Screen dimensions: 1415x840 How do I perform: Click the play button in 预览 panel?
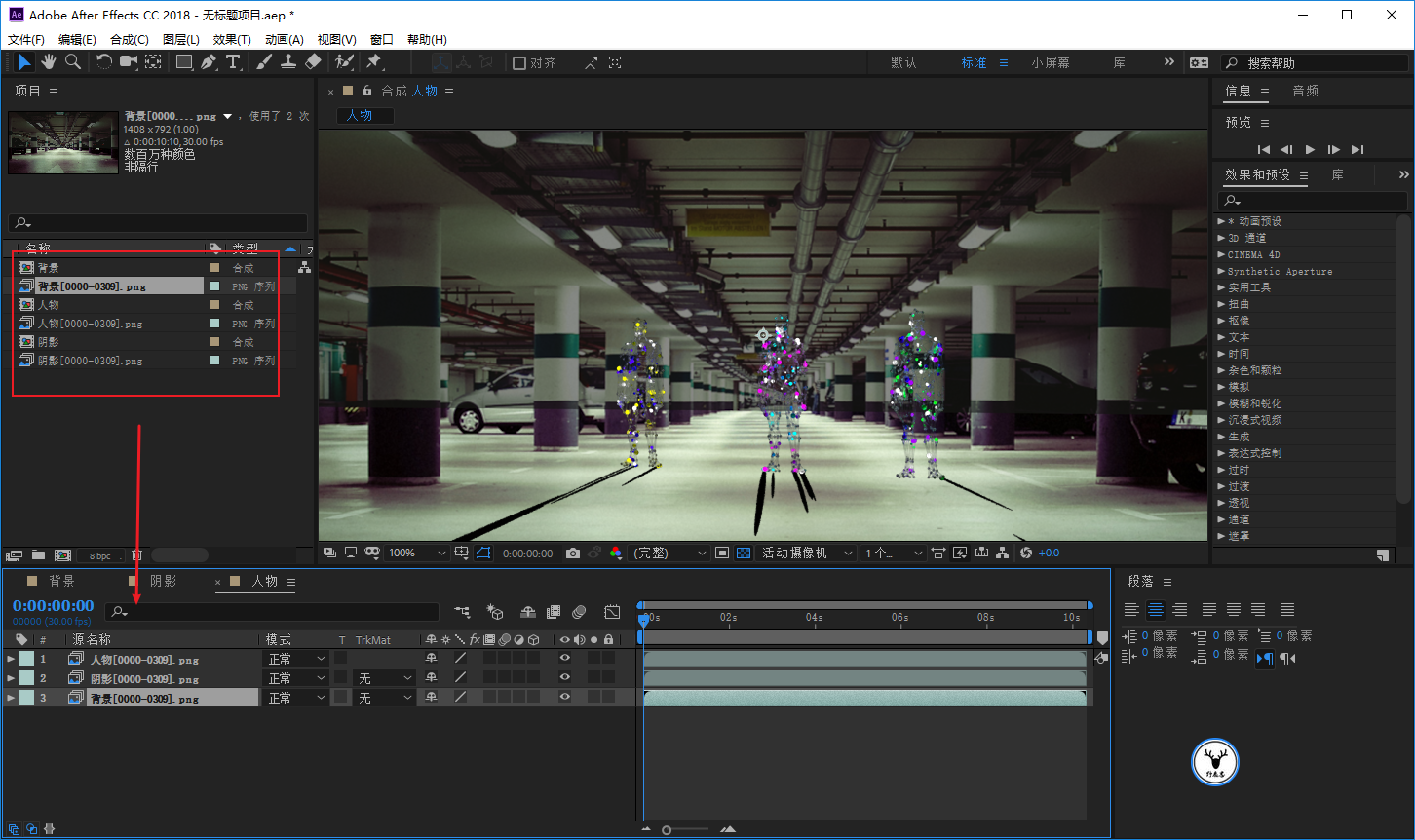1310,149
